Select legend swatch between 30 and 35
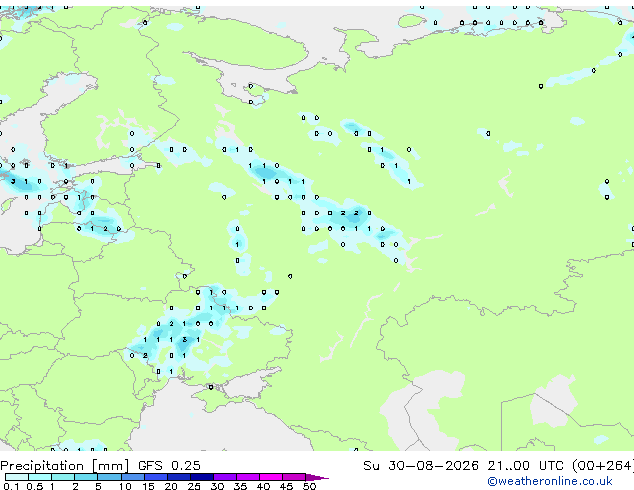The width and height of the screenshot is (634, 490). [225, 477]
